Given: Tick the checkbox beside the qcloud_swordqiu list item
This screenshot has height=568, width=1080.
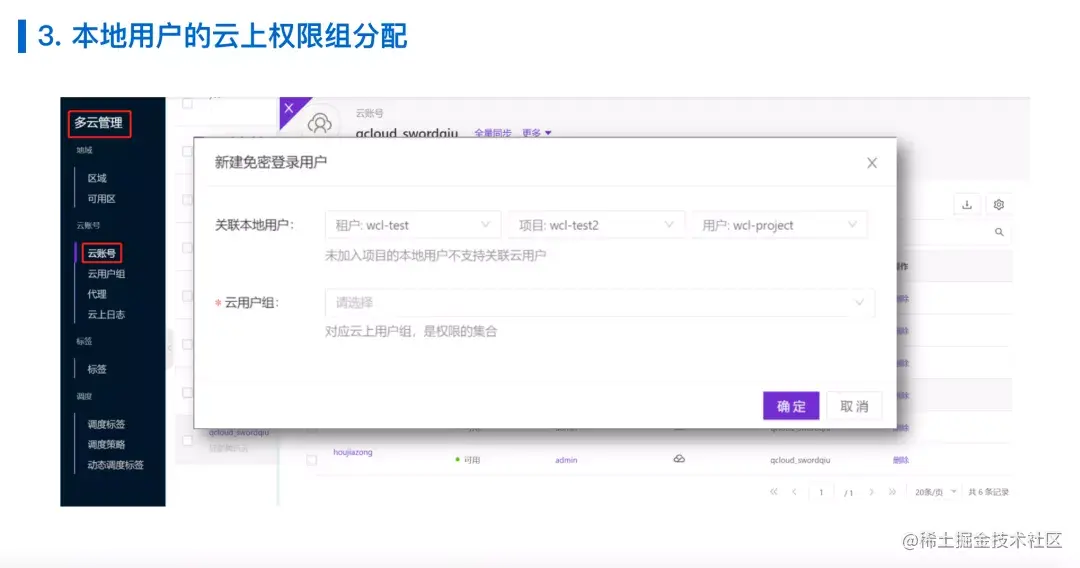Looking at the screenshot, I should pos(187,441).
